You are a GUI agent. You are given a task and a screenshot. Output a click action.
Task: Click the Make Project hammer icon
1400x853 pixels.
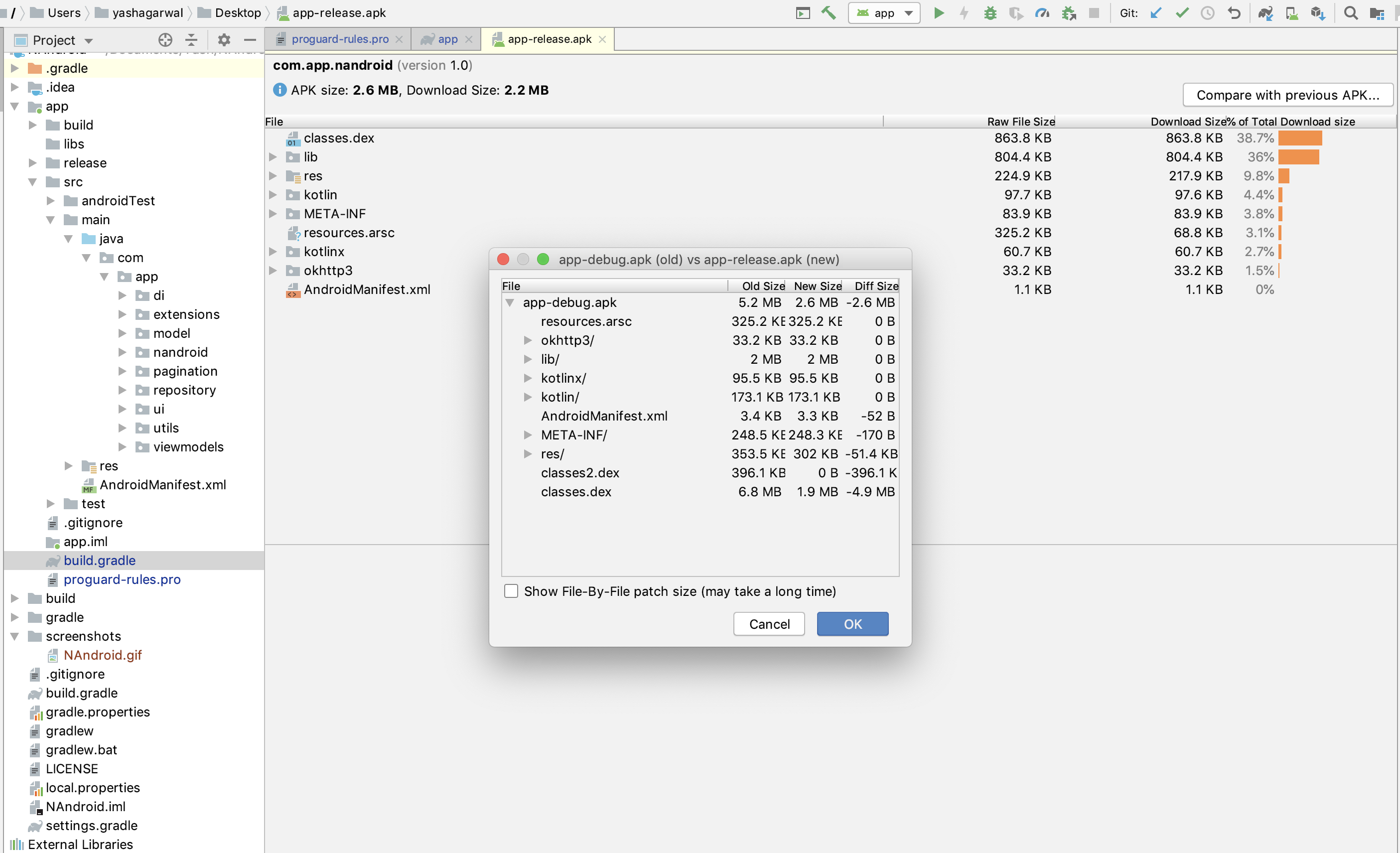(829, 12)
